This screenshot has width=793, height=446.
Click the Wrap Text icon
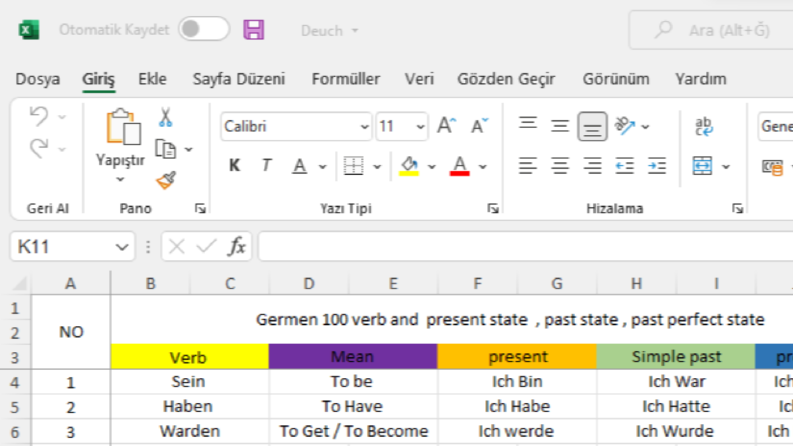coord(703,126)
